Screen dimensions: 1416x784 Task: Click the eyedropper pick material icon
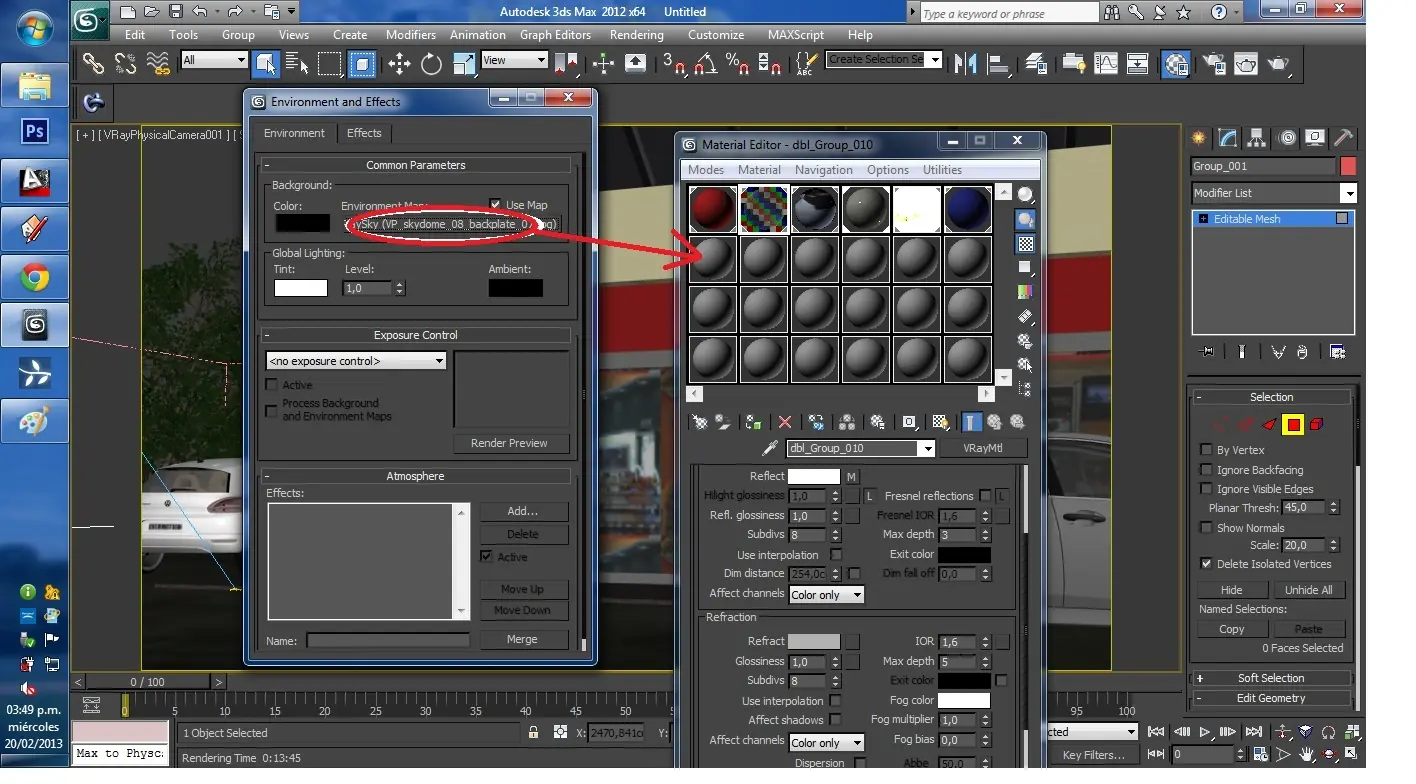[x=771, y=448]
